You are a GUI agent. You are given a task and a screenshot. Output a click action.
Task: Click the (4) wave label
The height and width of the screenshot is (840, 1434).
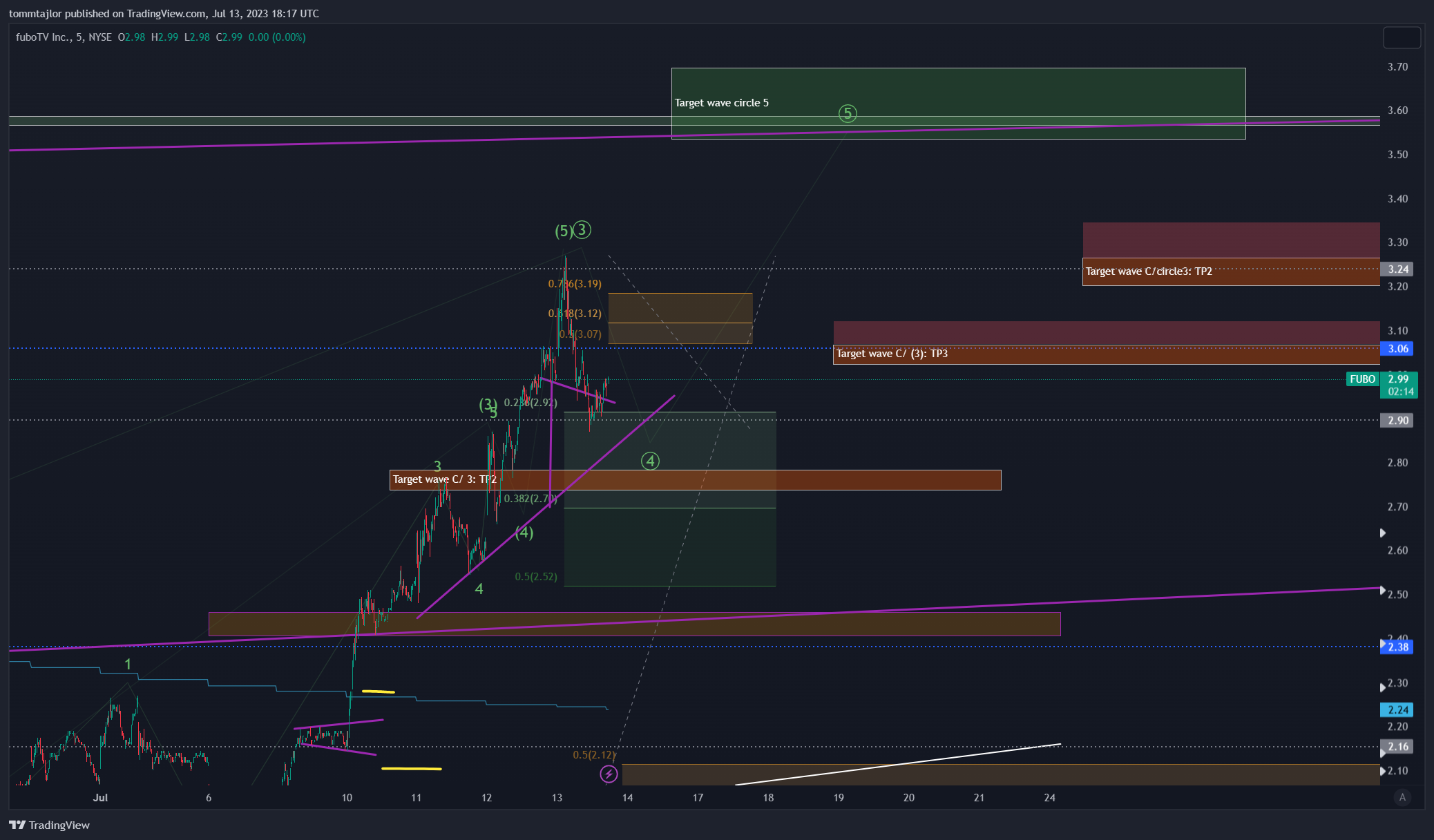coord(524,532)
